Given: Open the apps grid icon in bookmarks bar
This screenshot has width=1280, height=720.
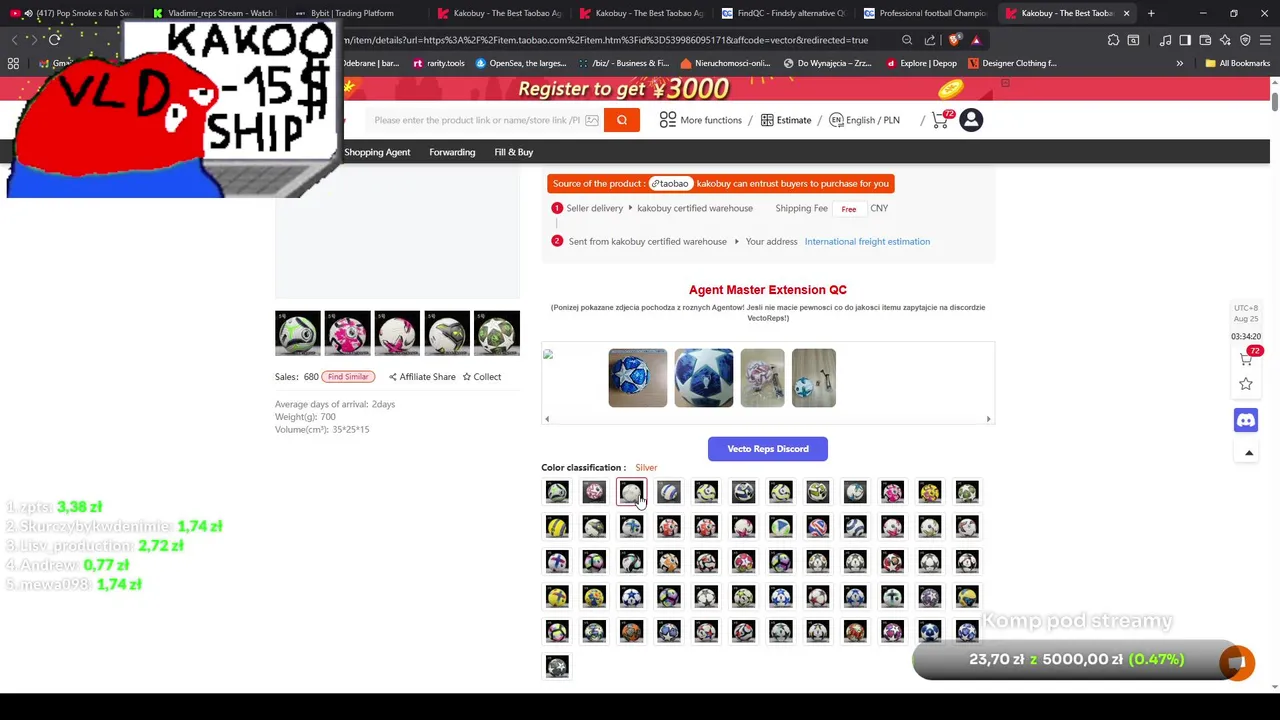Looking at the screenshot, I should point(14,63).
